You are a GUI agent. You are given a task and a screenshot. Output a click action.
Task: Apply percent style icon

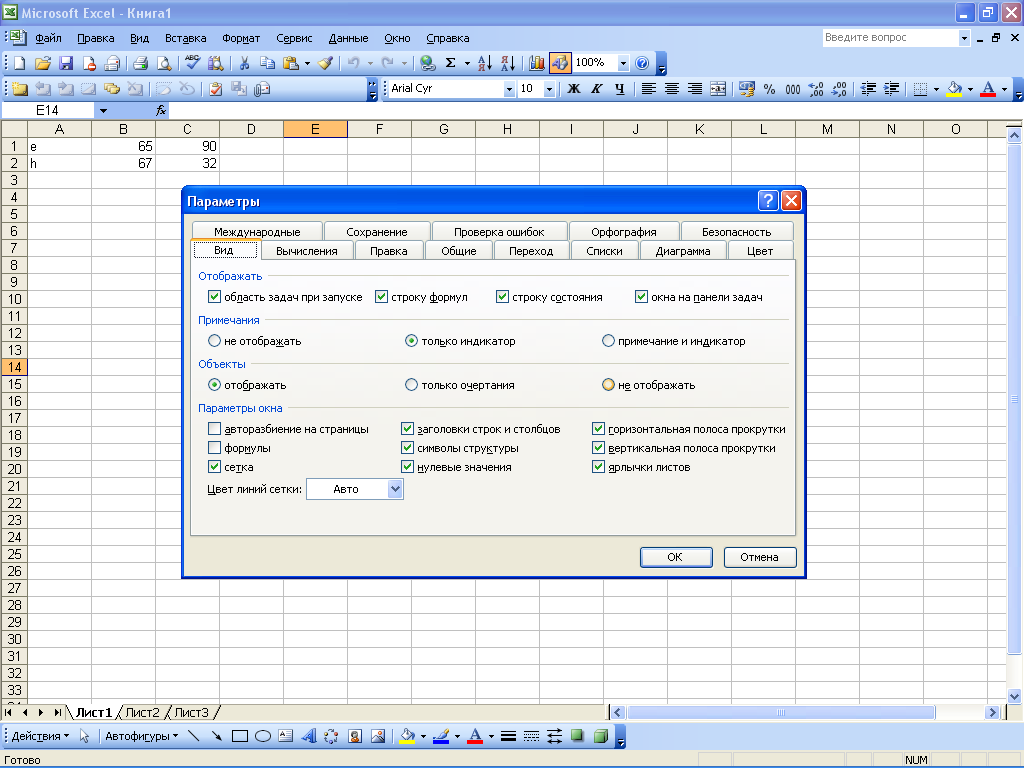coord(769,89)
